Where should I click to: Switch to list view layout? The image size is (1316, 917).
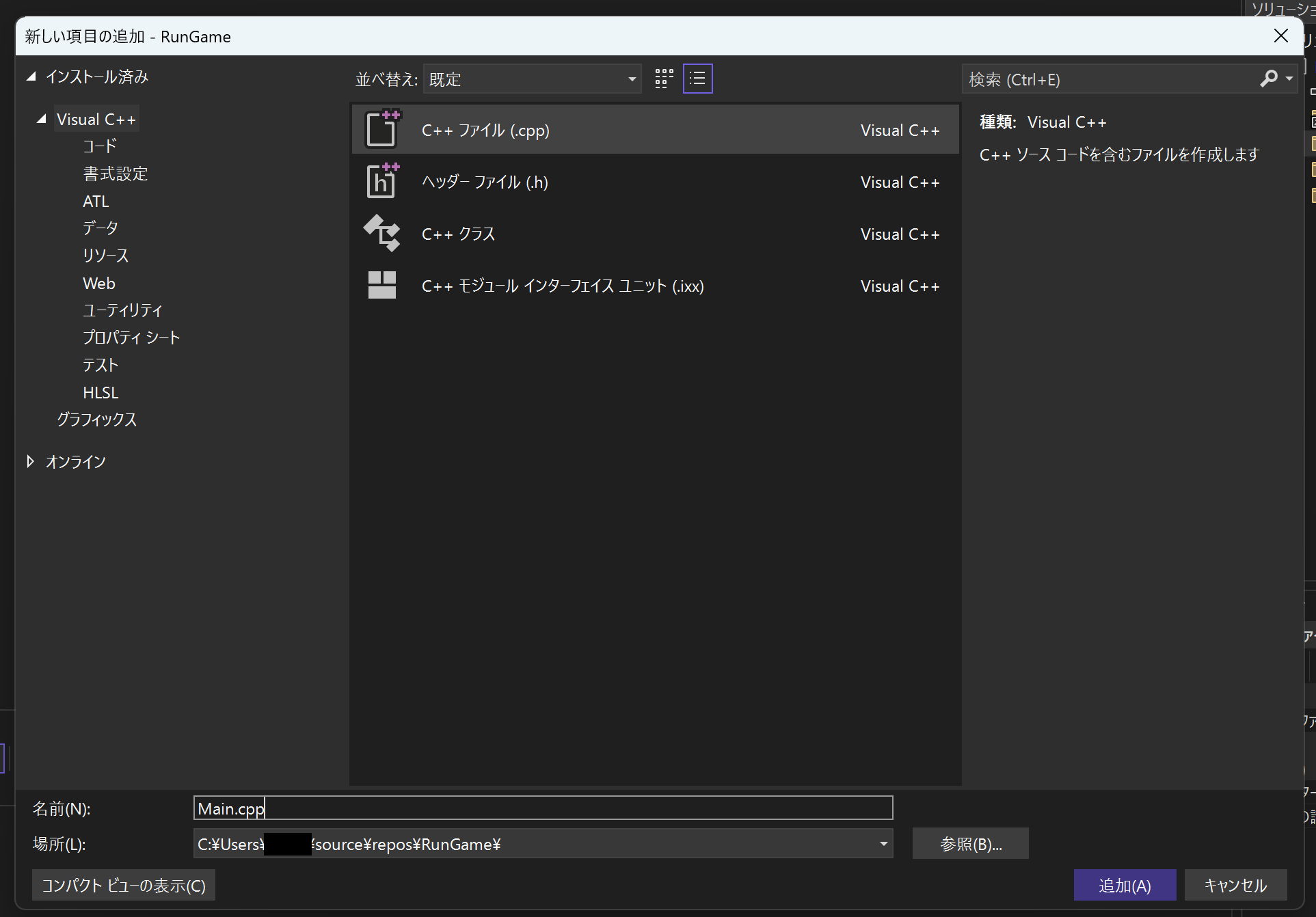point(697,79)
